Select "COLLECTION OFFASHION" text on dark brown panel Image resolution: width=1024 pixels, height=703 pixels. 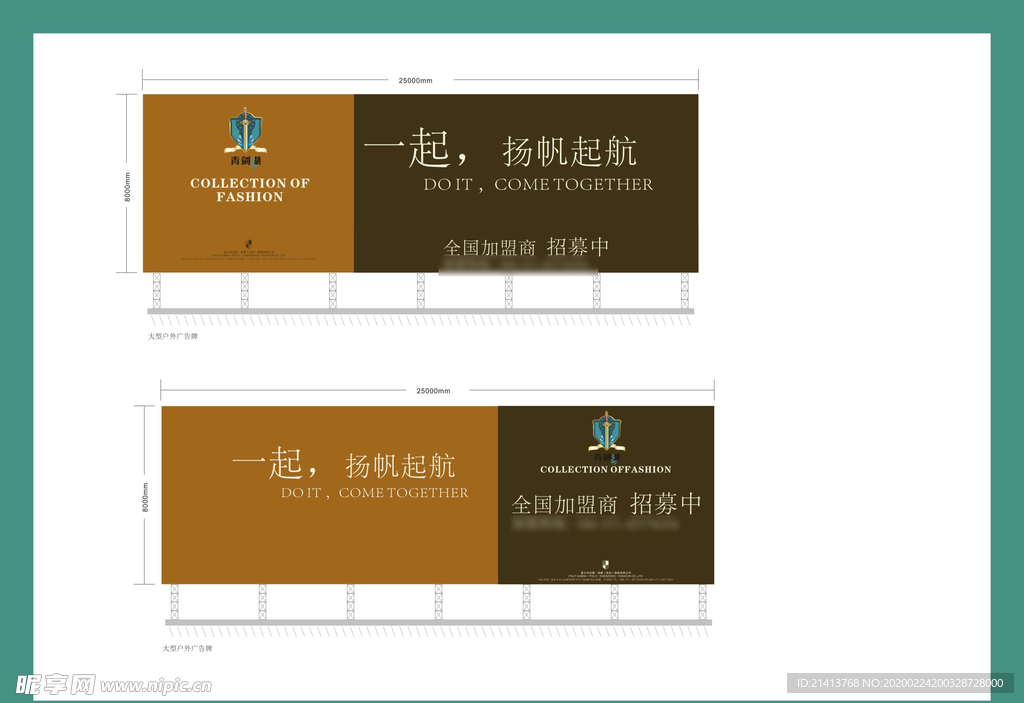point(605,469)
